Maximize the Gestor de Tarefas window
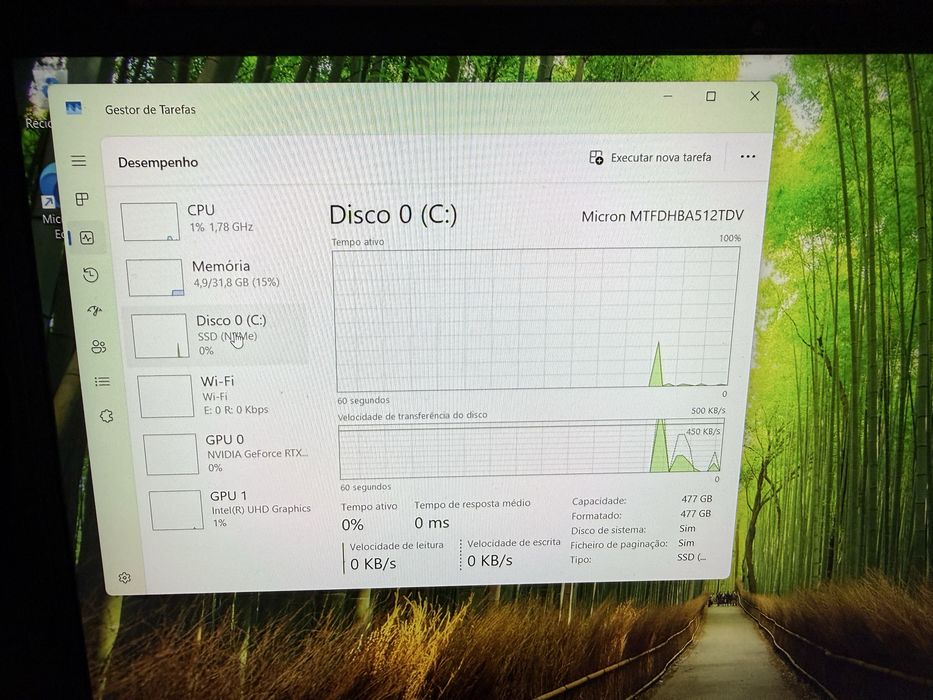The width and height of the screenshot is (933, 700). pyautogui.click(x=710, y=96)
